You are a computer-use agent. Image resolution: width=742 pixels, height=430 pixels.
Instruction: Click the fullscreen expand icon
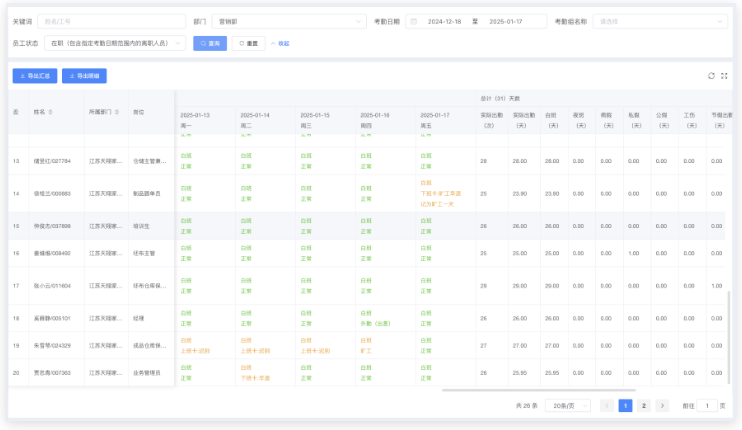click(725, 75)
